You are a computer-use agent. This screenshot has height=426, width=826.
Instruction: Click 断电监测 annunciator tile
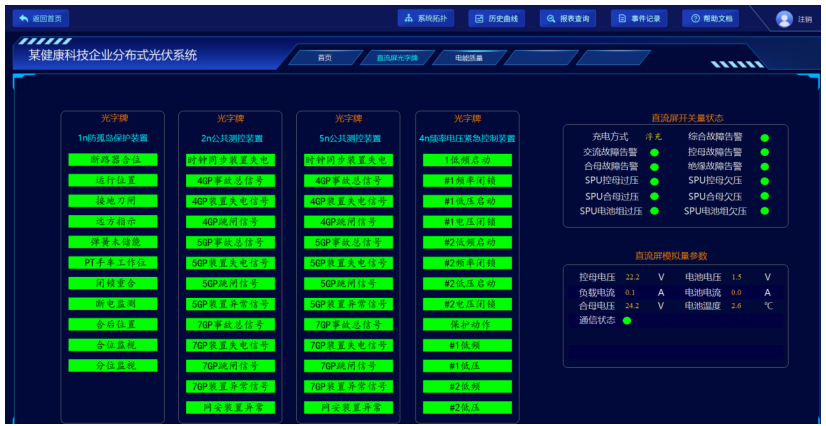click(113, 303)
